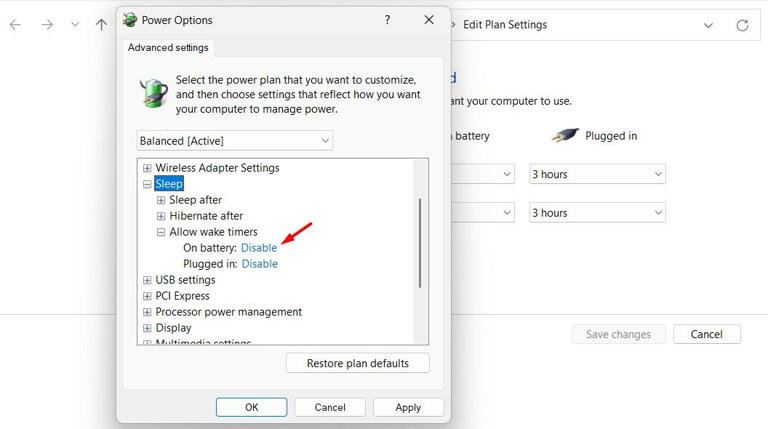Click Plugged in Disable value
Screen dimensions: 768x429
pos(259,264)
